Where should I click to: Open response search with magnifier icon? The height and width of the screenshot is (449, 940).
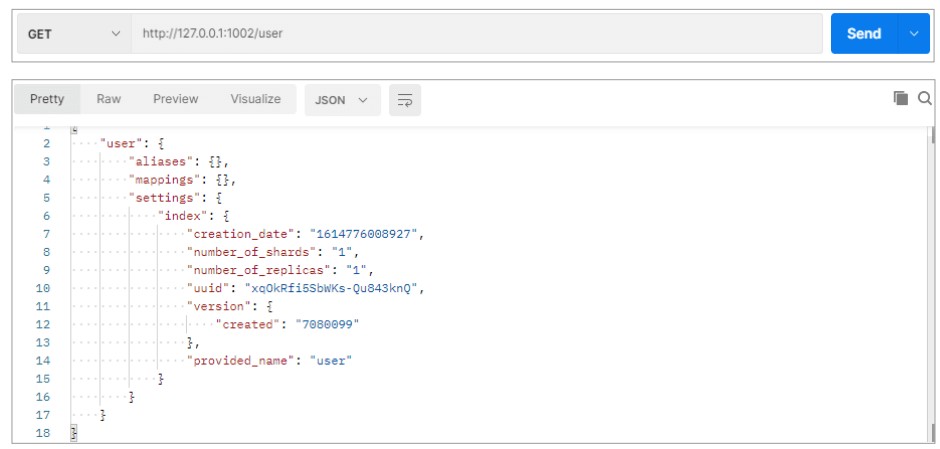tap(925, 98)
